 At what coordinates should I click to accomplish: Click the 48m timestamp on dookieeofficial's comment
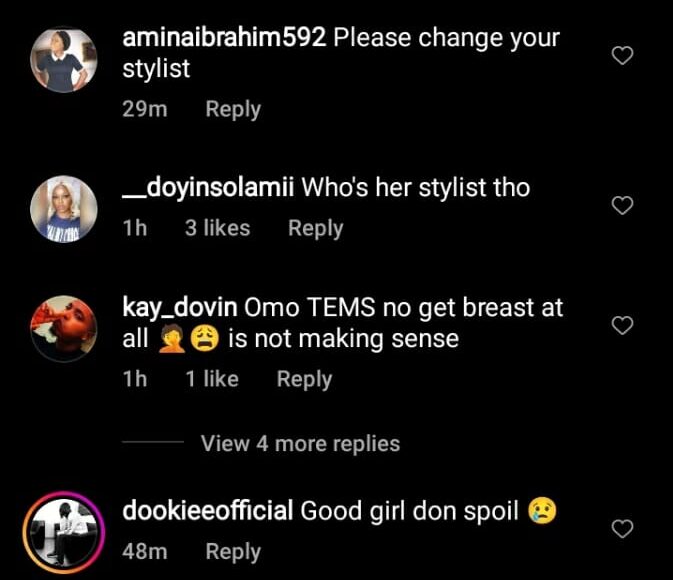(x=144, y=551)
